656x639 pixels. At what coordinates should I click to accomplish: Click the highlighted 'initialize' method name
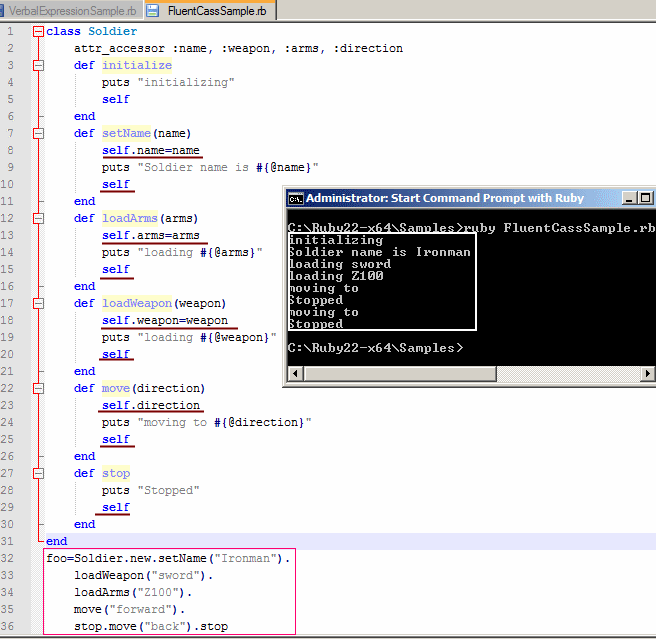(x=137, y=65)
